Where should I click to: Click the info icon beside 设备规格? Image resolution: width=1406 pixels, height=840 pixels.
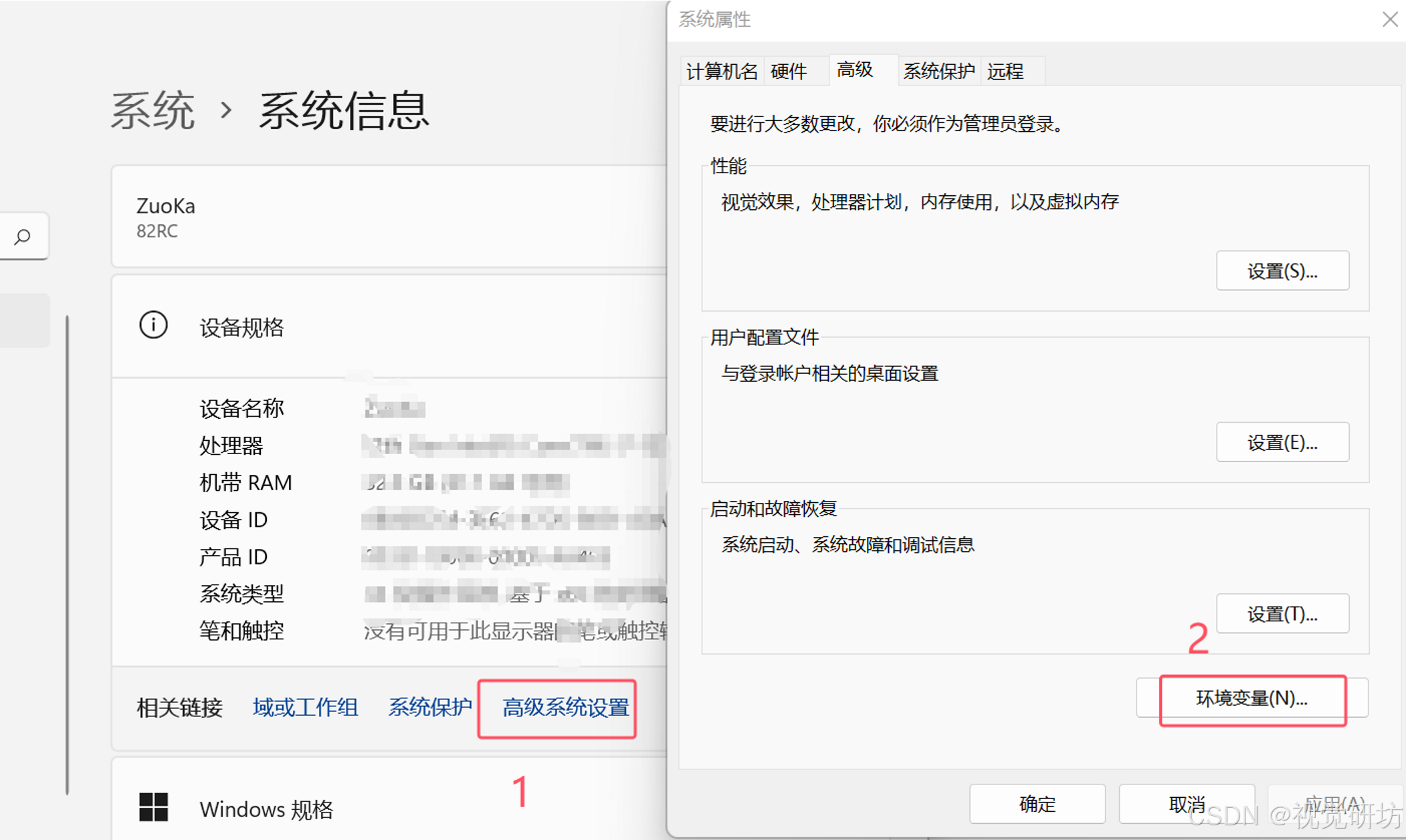153,326
